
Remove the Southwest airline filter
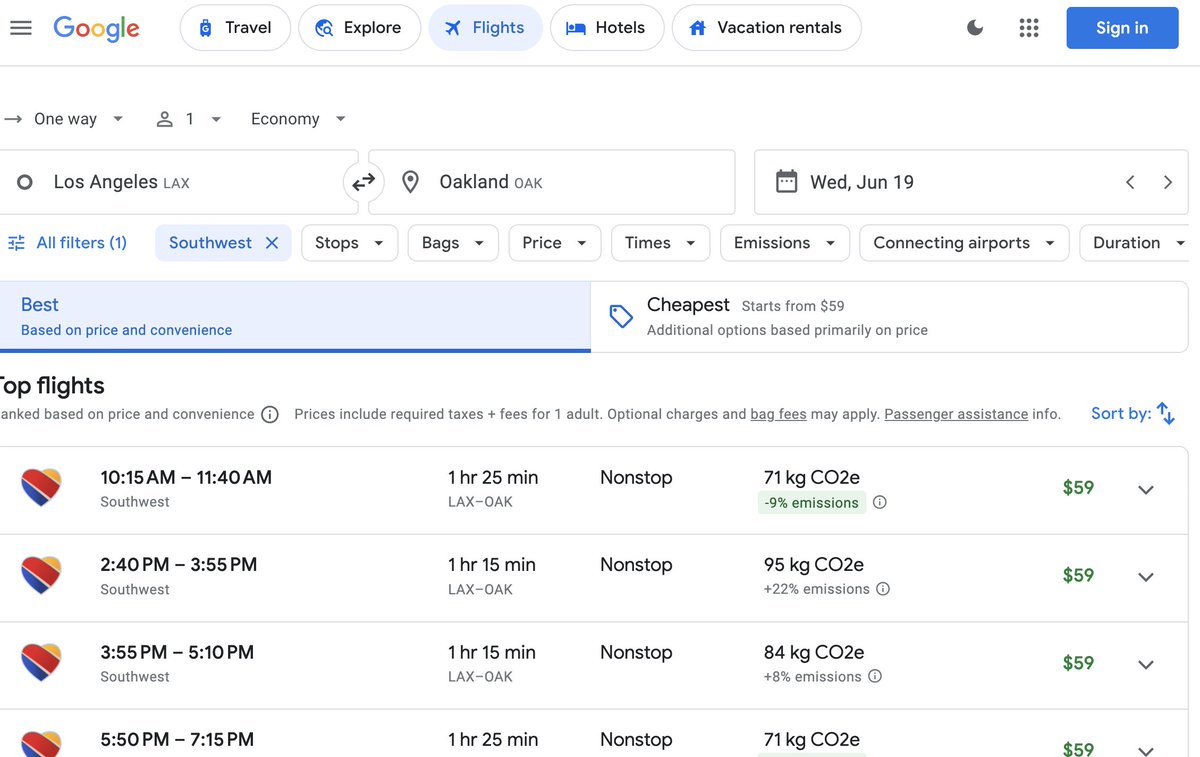pyautogui.click(x=272, y=243)
